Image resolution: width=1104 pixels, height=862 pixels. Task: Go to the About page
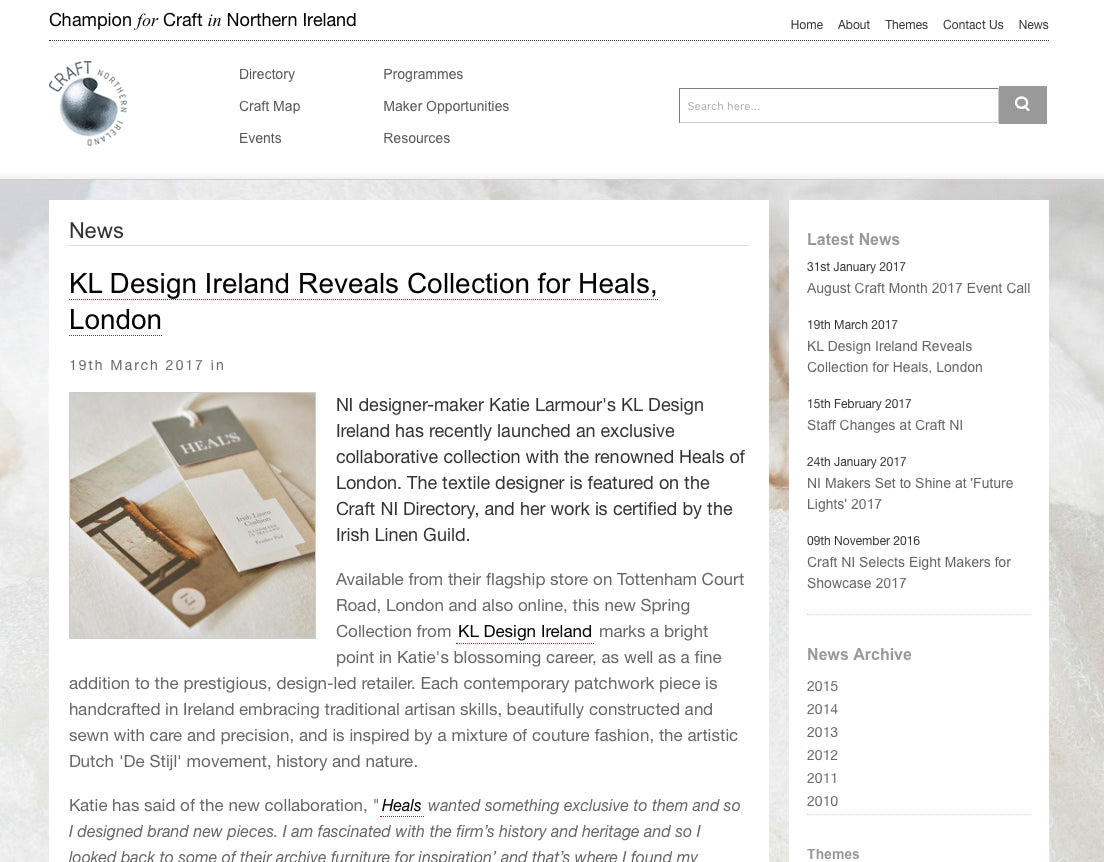pos(853,25)
